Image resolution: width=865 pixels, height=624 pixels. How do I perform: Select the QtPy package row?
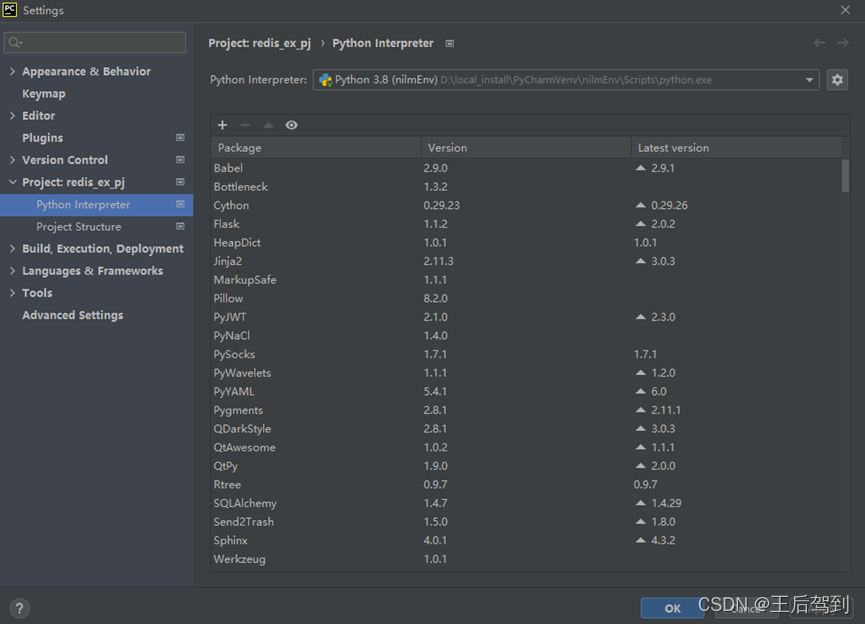click(x=527, y=466)
